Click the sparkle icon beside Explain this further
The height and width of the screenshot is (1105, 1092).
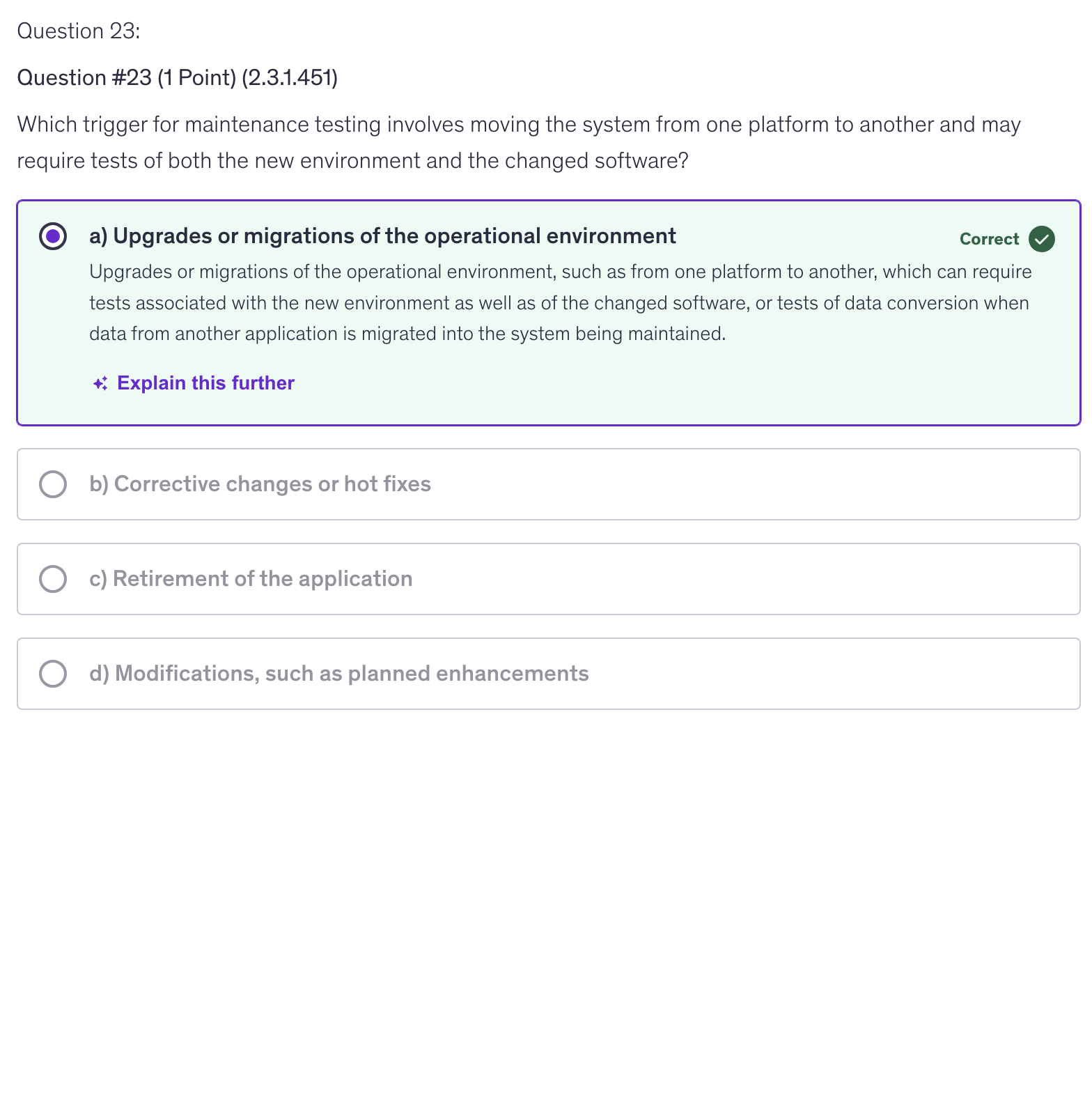(x=100, y=384)
